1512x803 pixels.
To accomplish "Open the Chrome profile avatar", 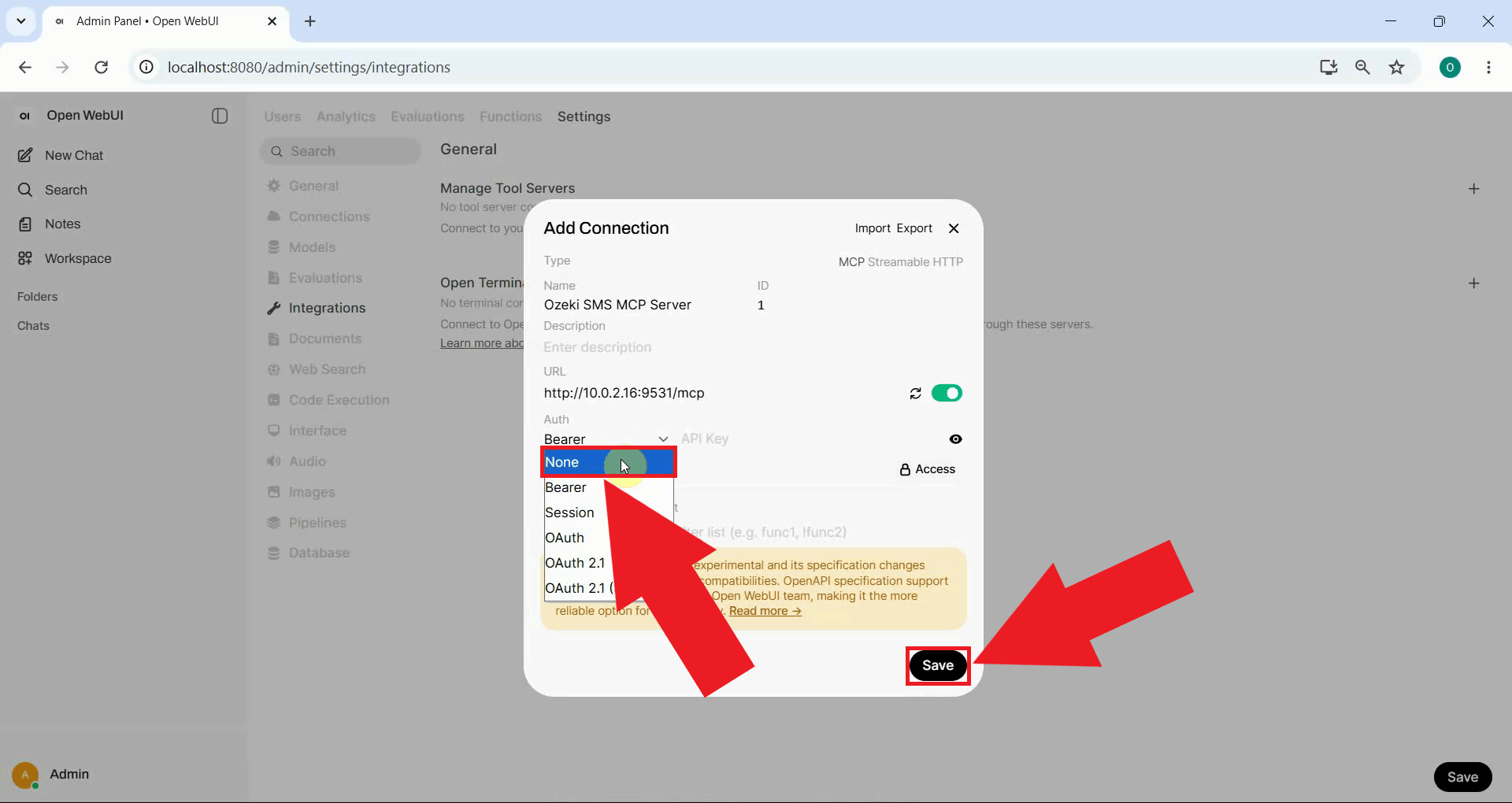I will [x=1450, y=67].
